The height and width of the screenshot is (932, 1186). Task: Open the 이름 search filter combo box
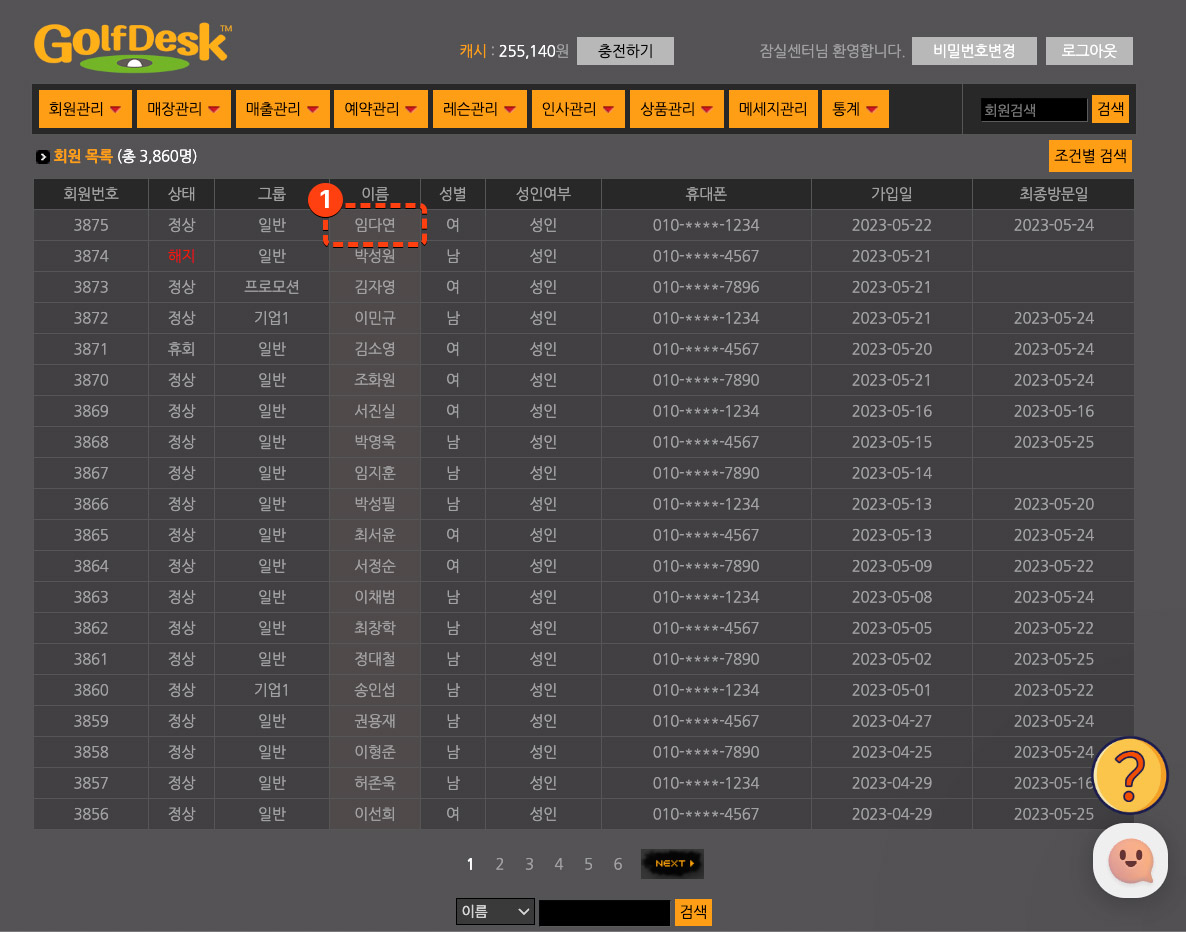(495, 912)
